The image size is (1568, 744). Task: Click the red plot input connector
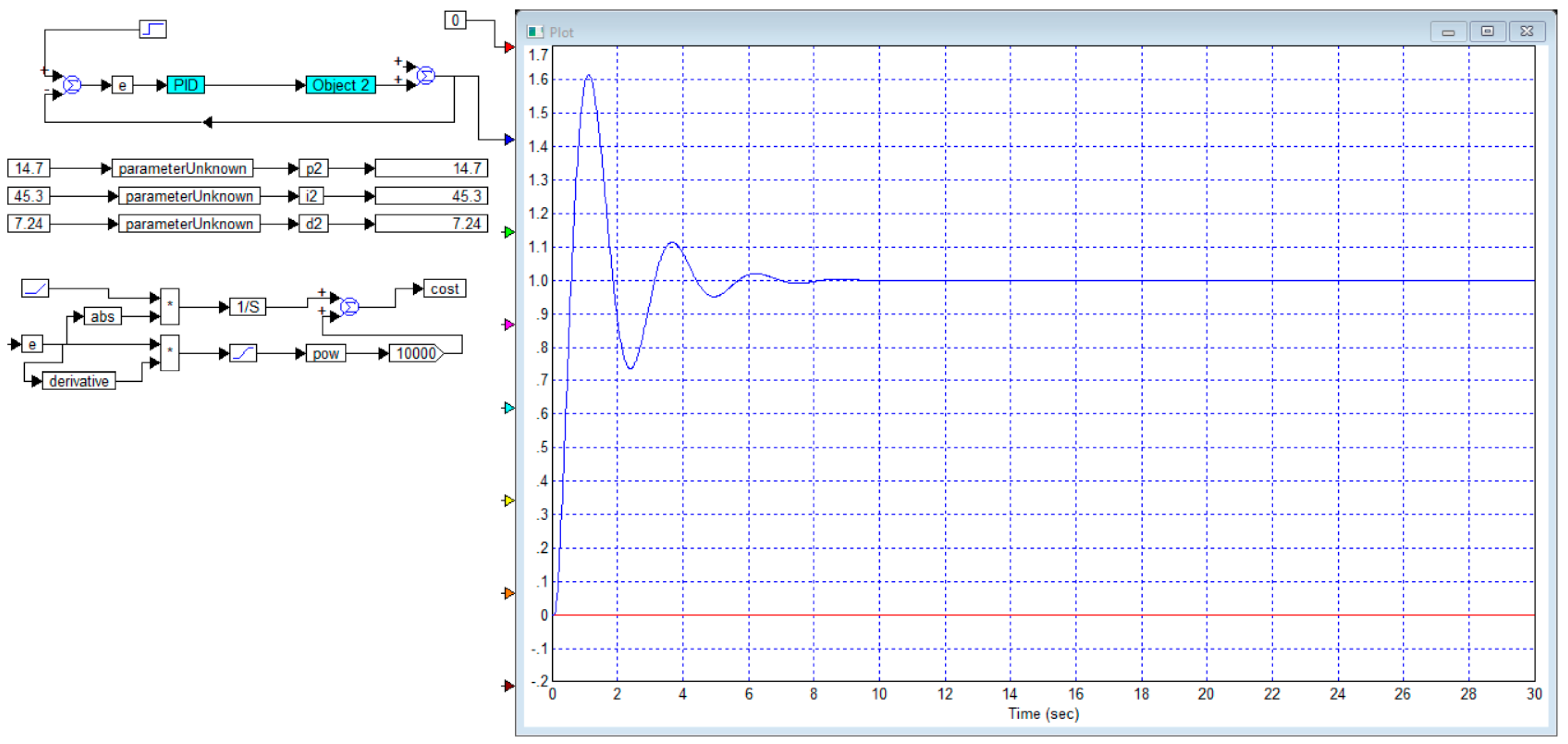tap(510, 47)
